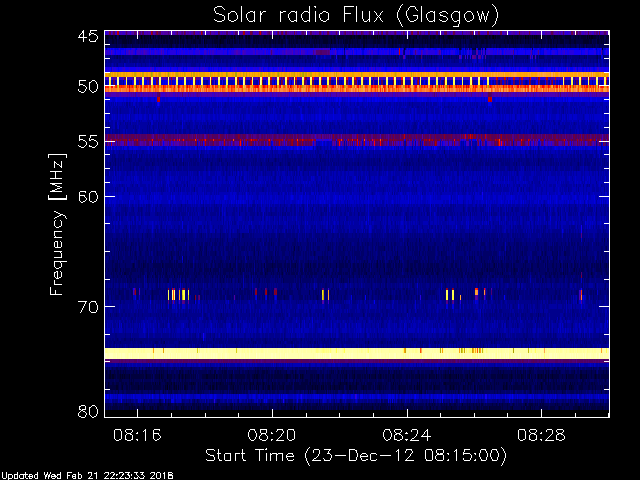Click the 50 frequency tick label
This screenshot has width=640, height=480.
pyautogui.click(x=88, y=87)
